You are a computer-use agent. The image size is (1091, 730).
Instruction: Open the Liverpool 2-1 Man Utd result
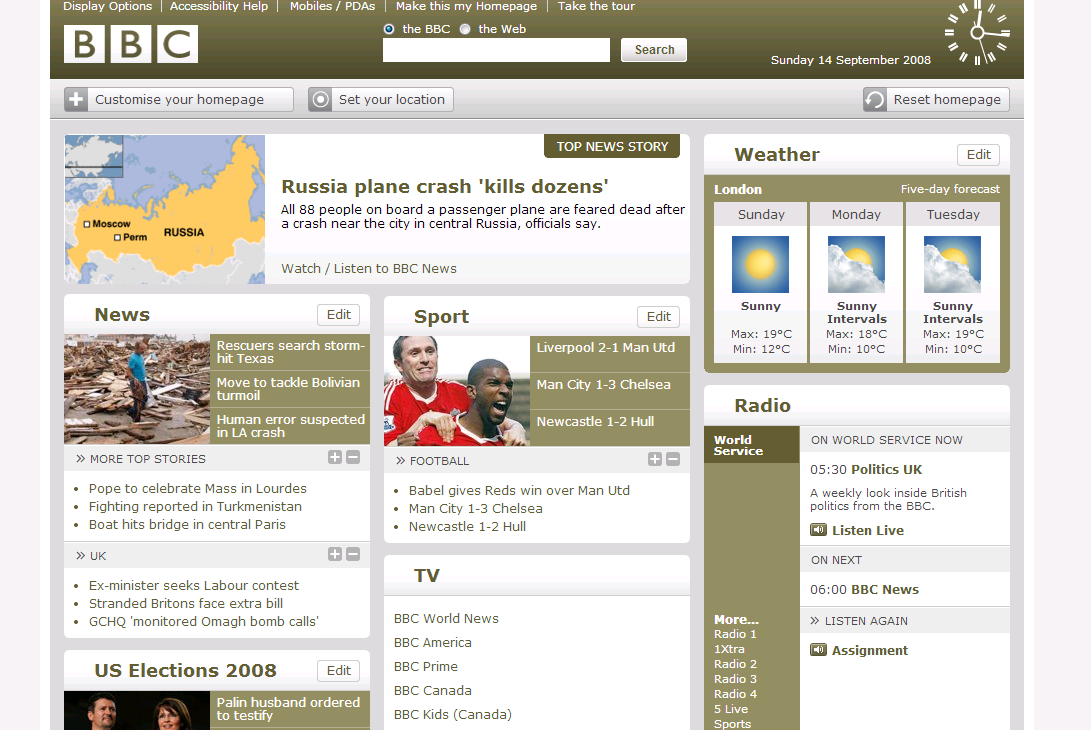[x=605, y=347]
